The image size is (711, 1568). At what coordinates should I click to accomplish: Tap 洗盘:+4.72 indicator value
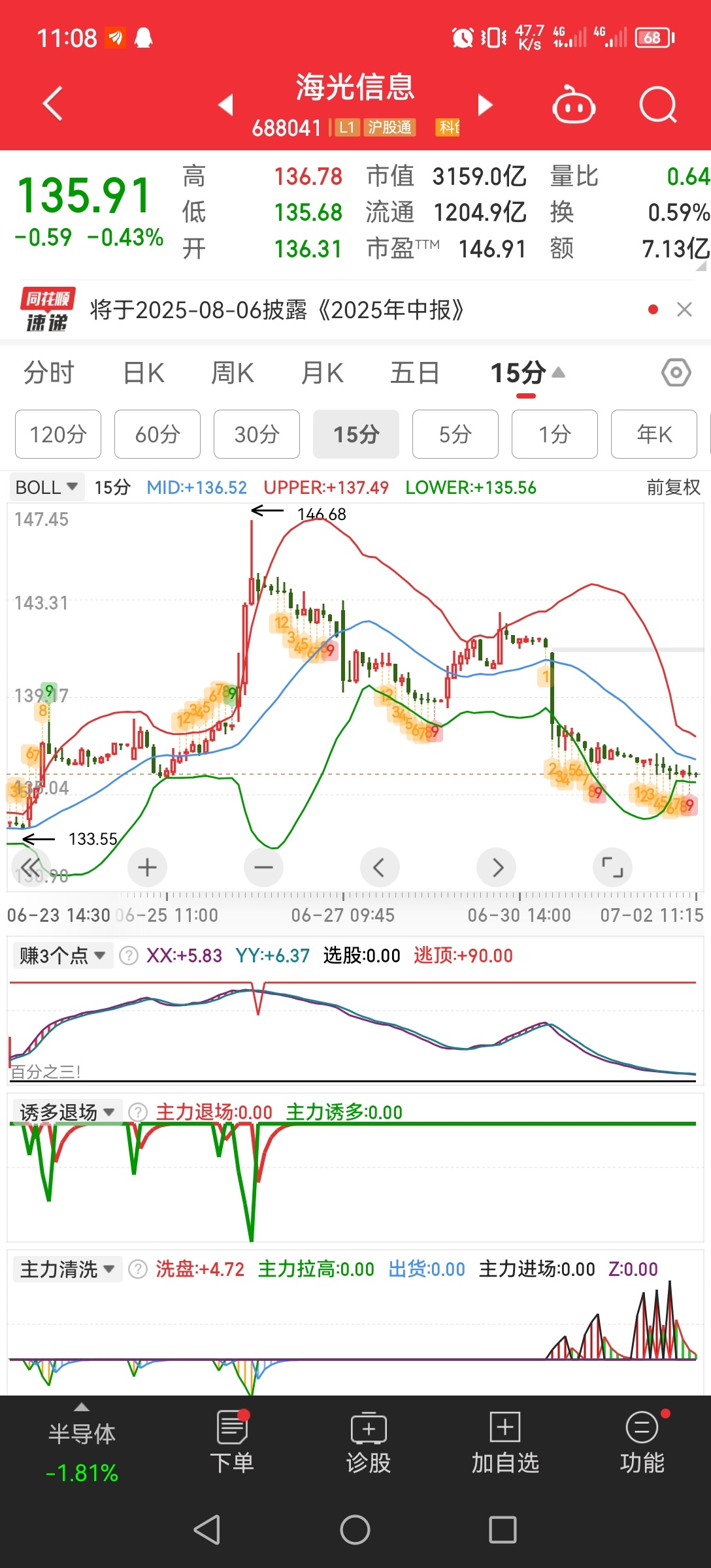(x=200, y=1269)
